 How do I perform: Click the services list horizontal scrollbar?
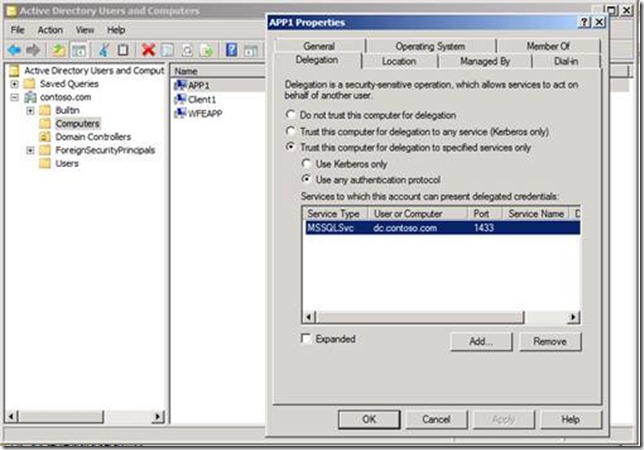coord(440,318)
